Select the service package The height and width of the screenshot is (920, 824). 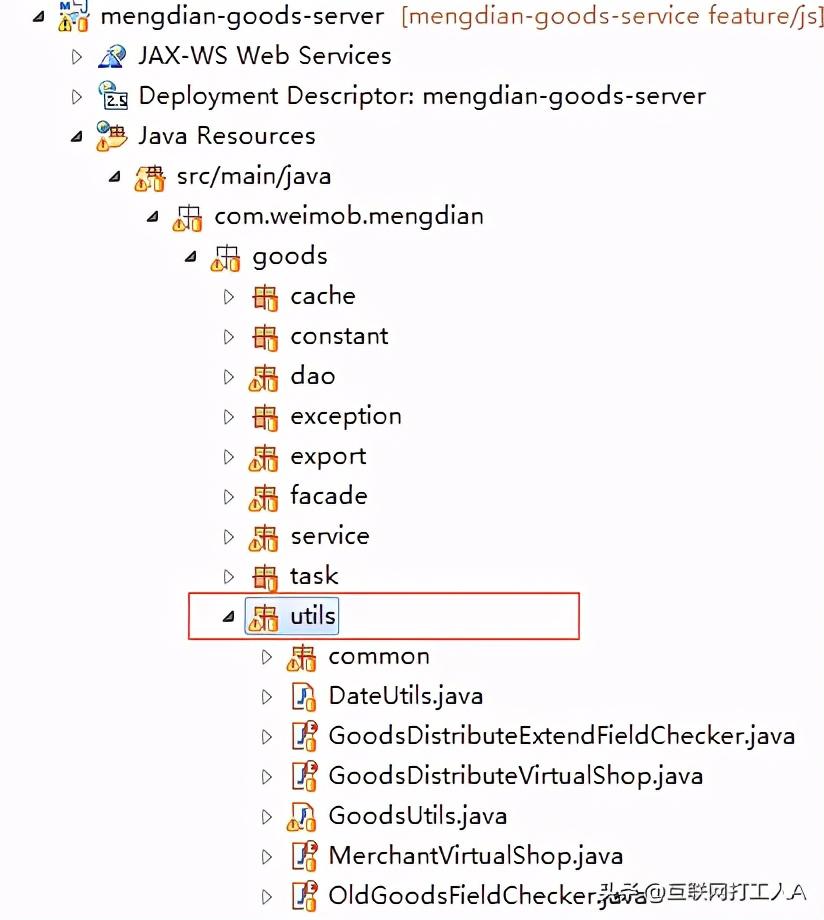click(329, 536)
